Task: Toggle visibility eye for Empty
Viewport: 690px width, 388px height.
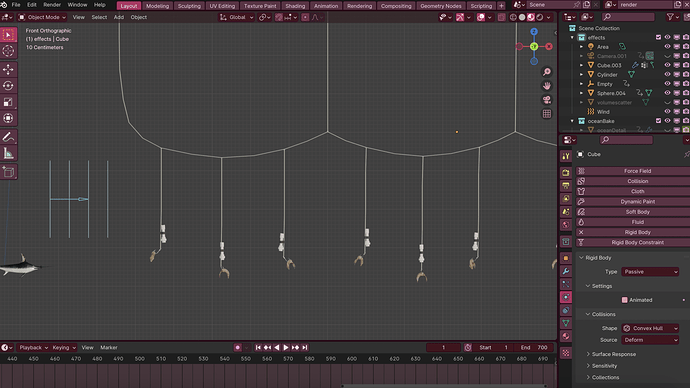Action: [667, 84]
